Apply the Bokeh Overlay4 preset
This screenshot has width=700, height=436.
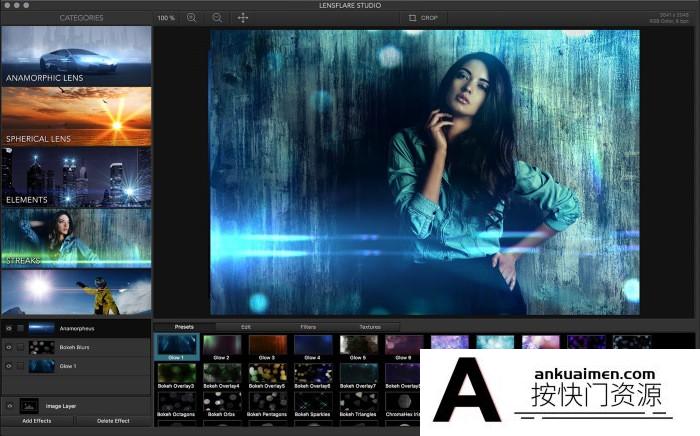[222, 376]
